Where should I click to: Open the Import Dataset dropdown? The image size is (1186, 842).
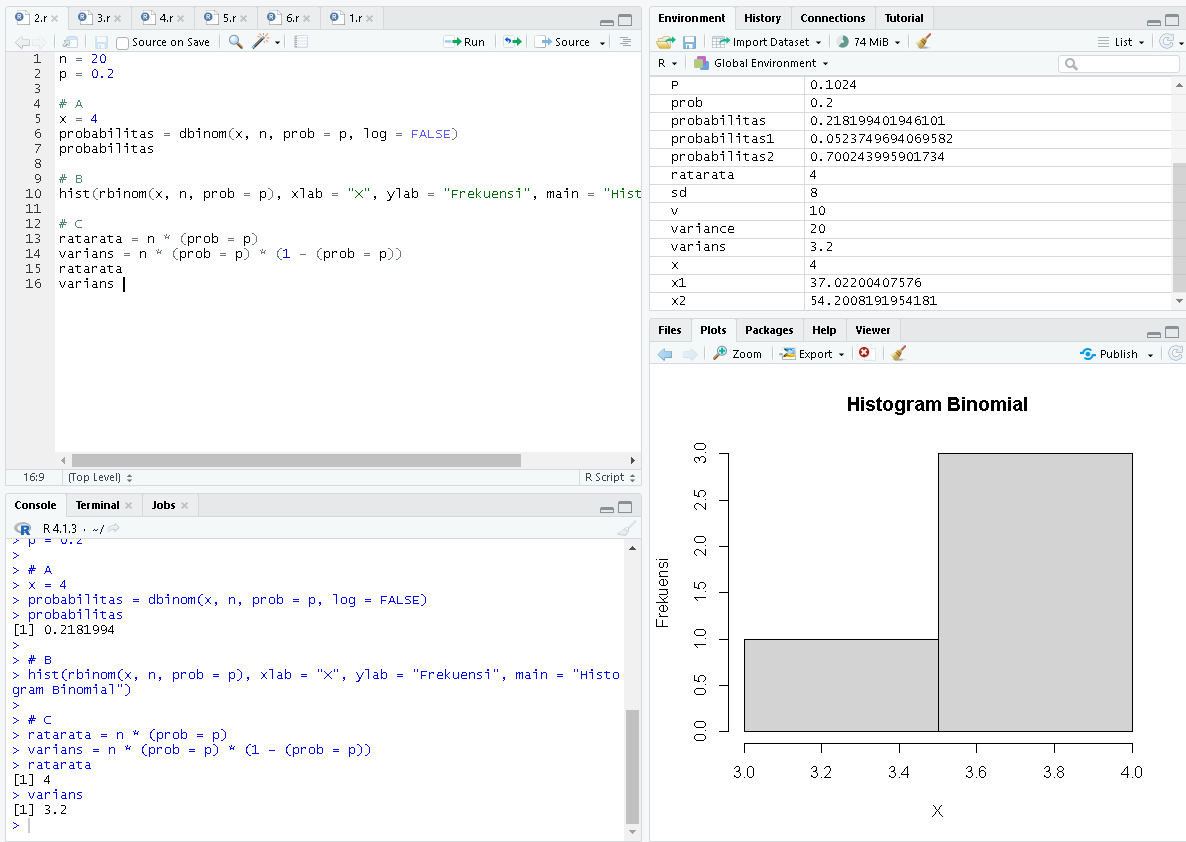point(767,40)
